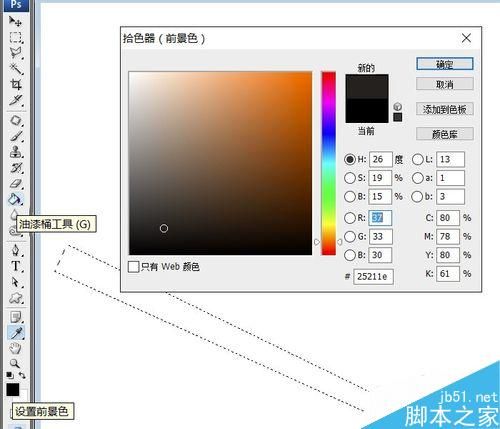Select the Eraser tool

(15, 183)
